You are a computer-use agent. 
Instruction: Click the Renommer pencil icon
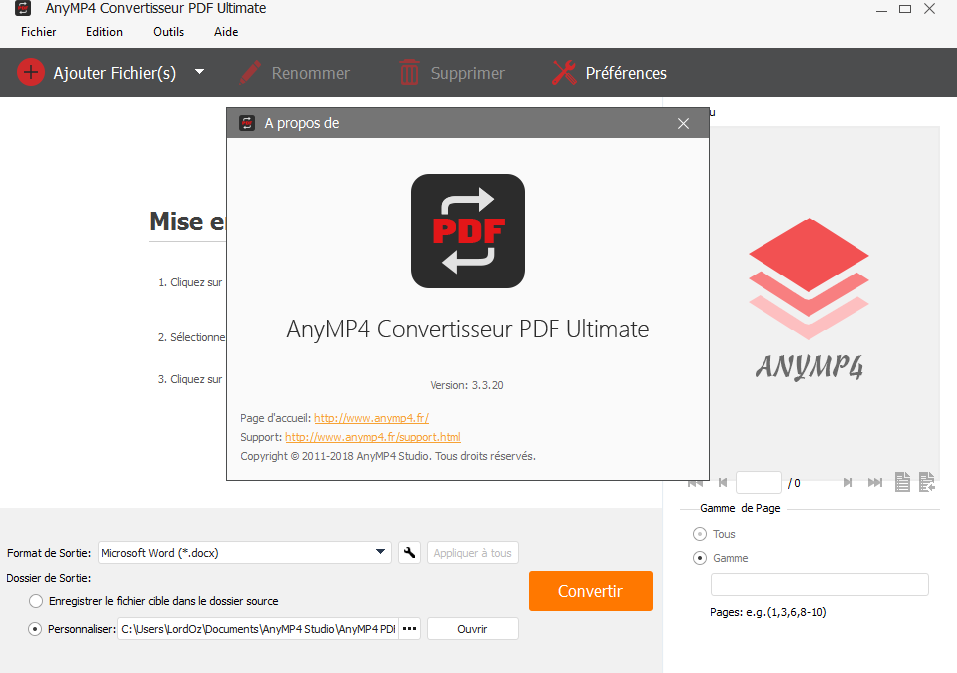(248, 72)
